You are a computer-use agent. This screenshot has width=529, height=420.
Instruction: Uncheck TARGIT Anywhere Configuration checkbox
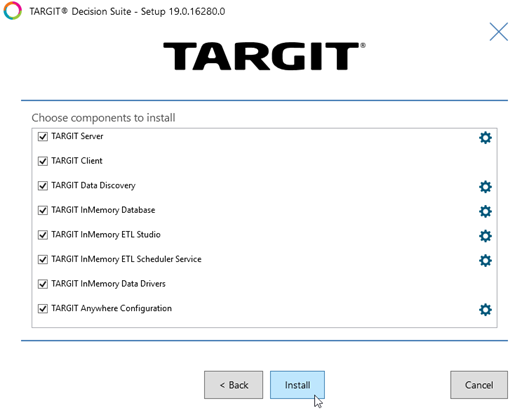(43, 309)
